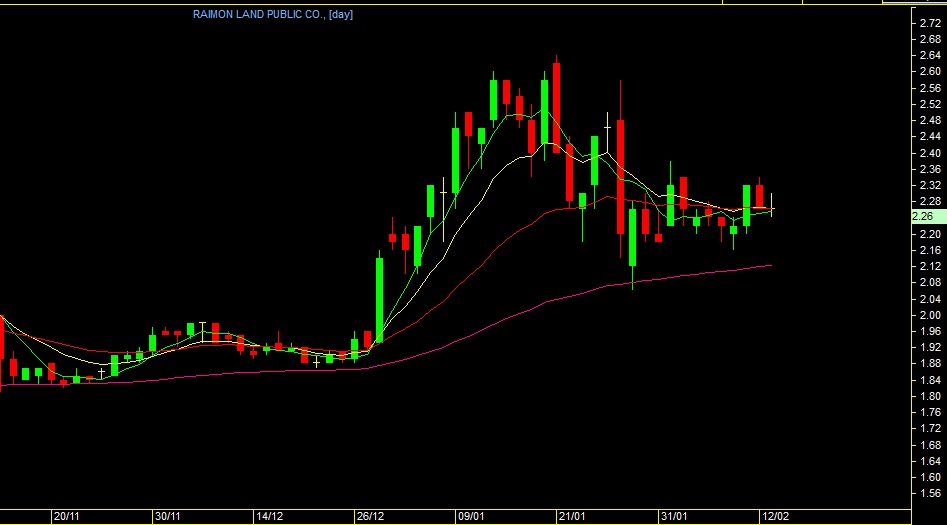Select the 2.64 price axis label
Screen dimensions: 947x525
929,56
